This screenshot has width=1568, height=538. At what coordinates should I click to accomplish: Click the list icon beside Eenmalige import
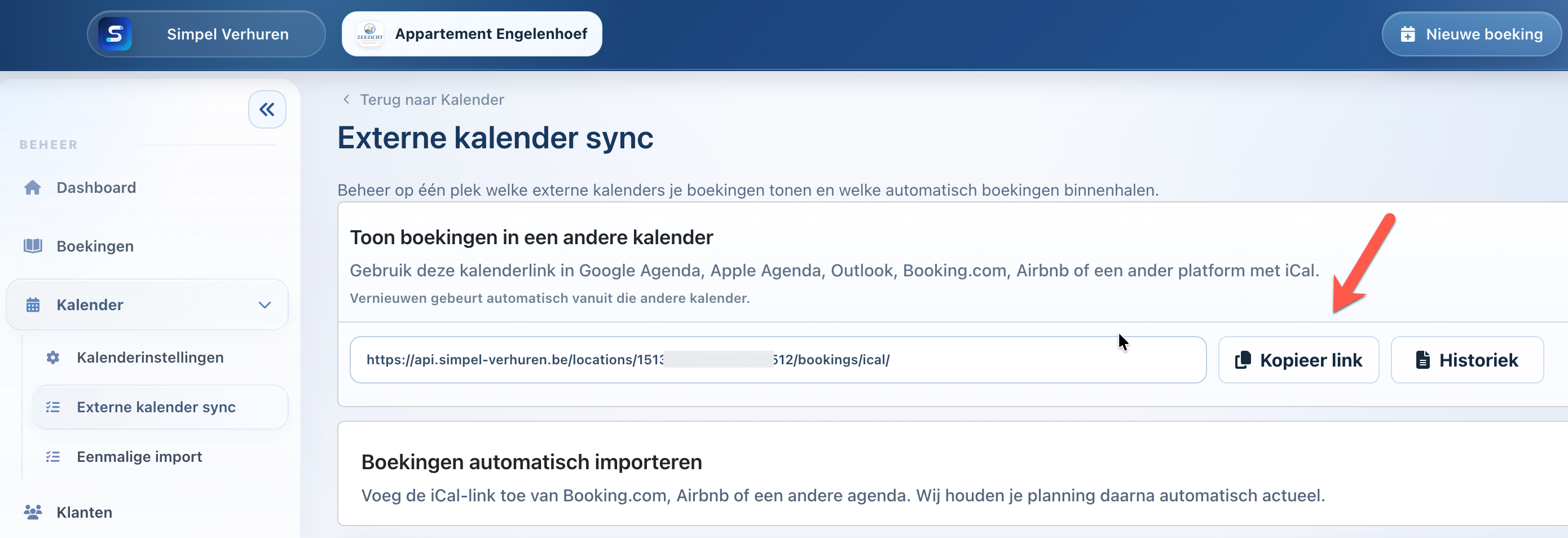[x=53, y=457]
